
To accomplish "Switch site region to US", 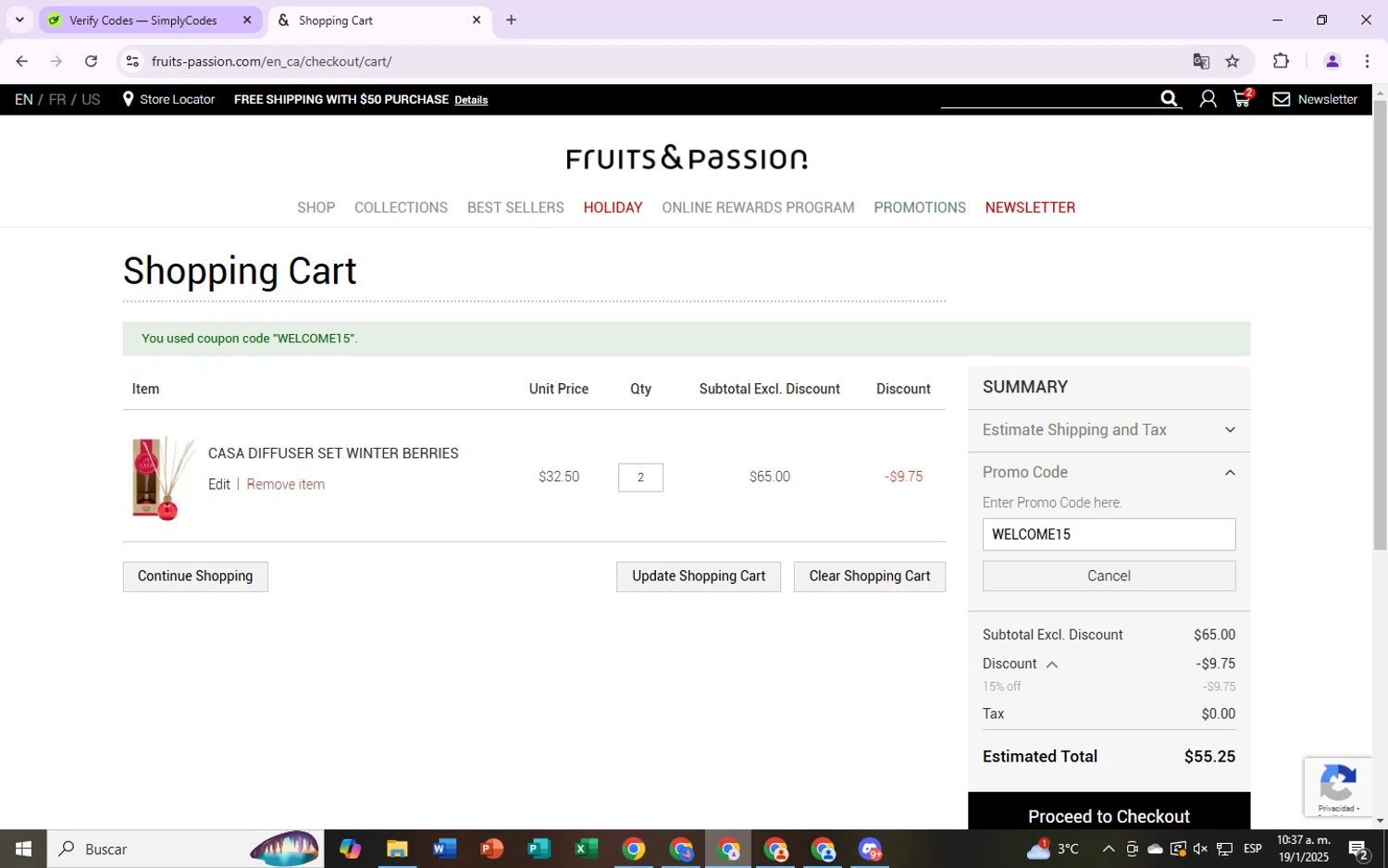I will (91, 99).
